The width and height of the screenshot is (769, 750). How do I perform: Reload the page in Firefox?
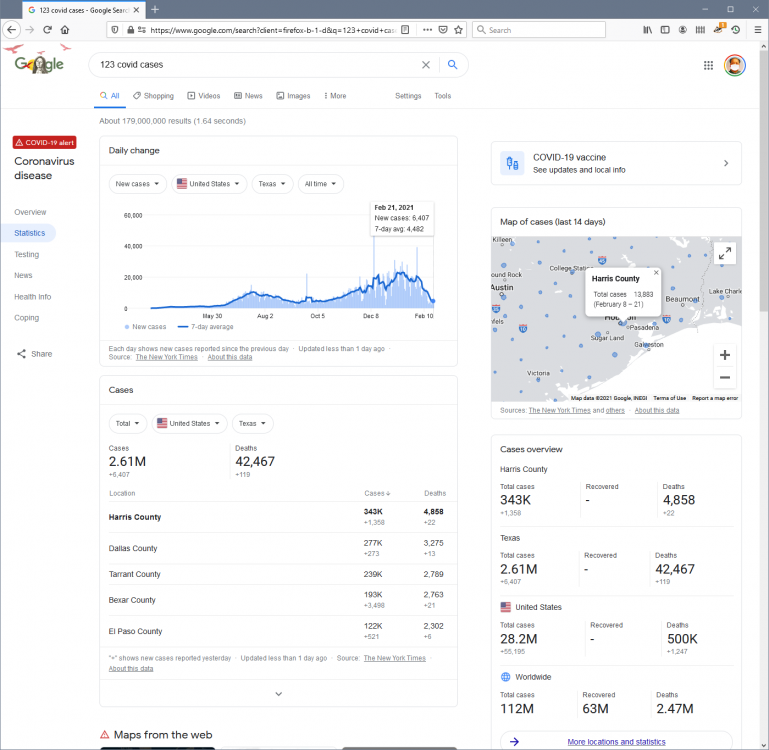pos(45,30)
